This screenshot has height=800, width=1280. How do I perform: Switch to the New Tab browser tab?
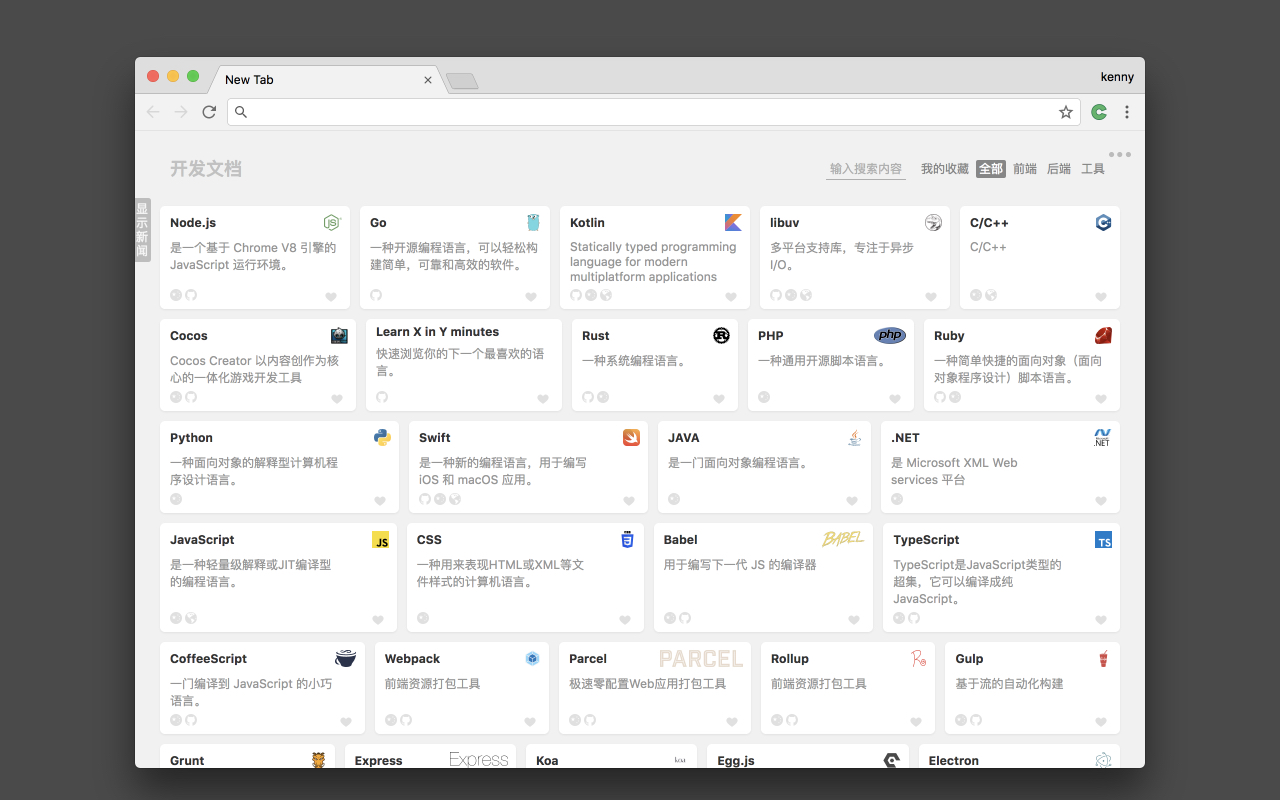327,79
